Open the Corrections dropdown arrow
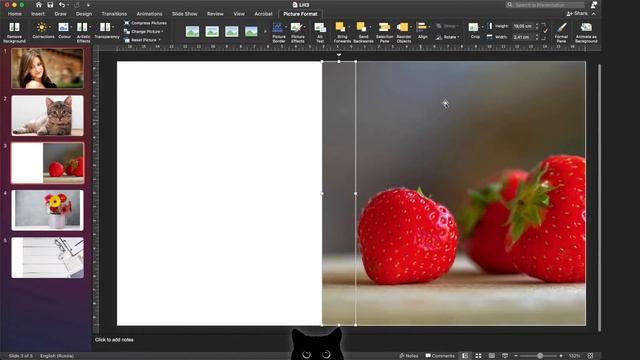The image size is (640, 360). tap(49, 27)
